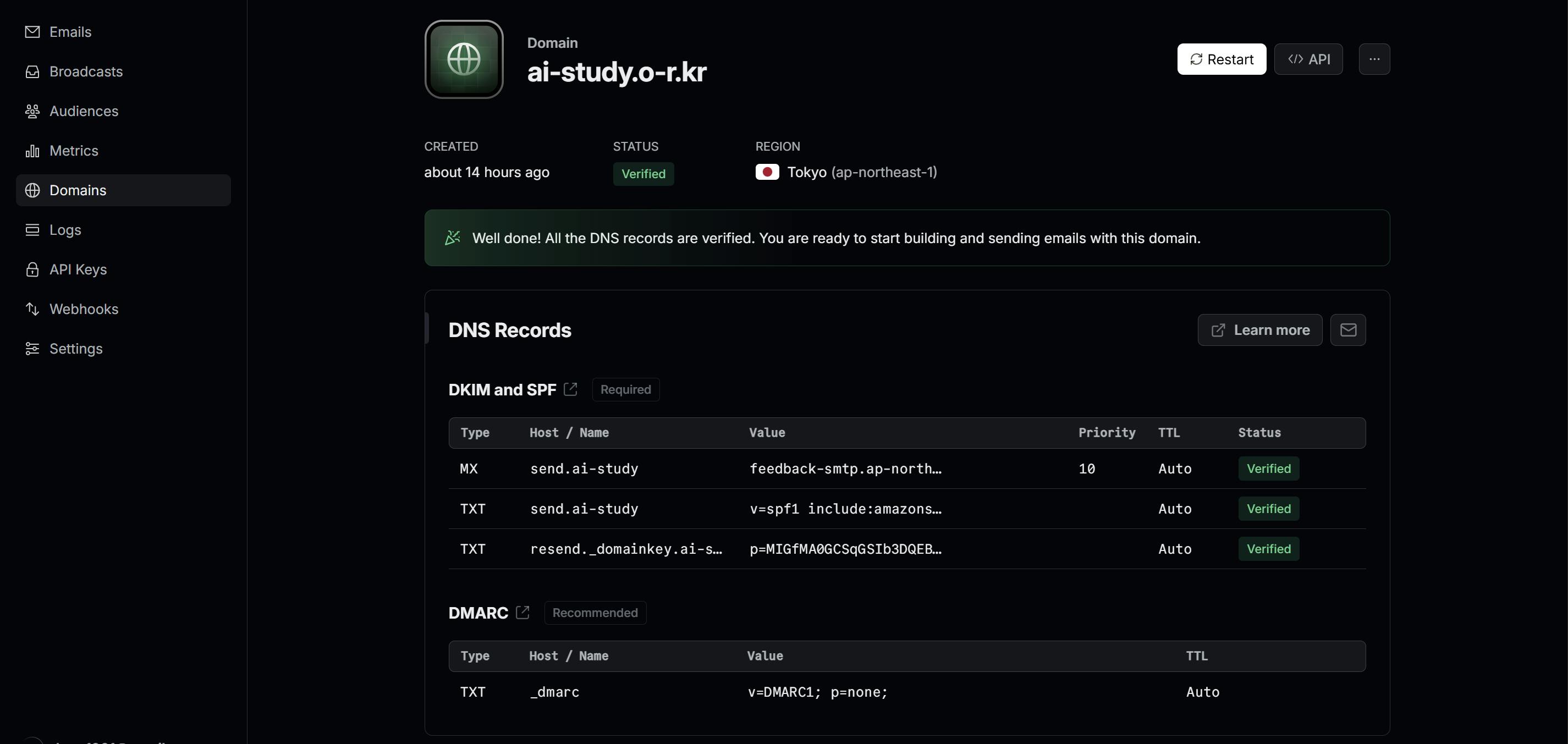Open the three-dots more options menu
1568x744 pixels.
tap(1374, 59)
